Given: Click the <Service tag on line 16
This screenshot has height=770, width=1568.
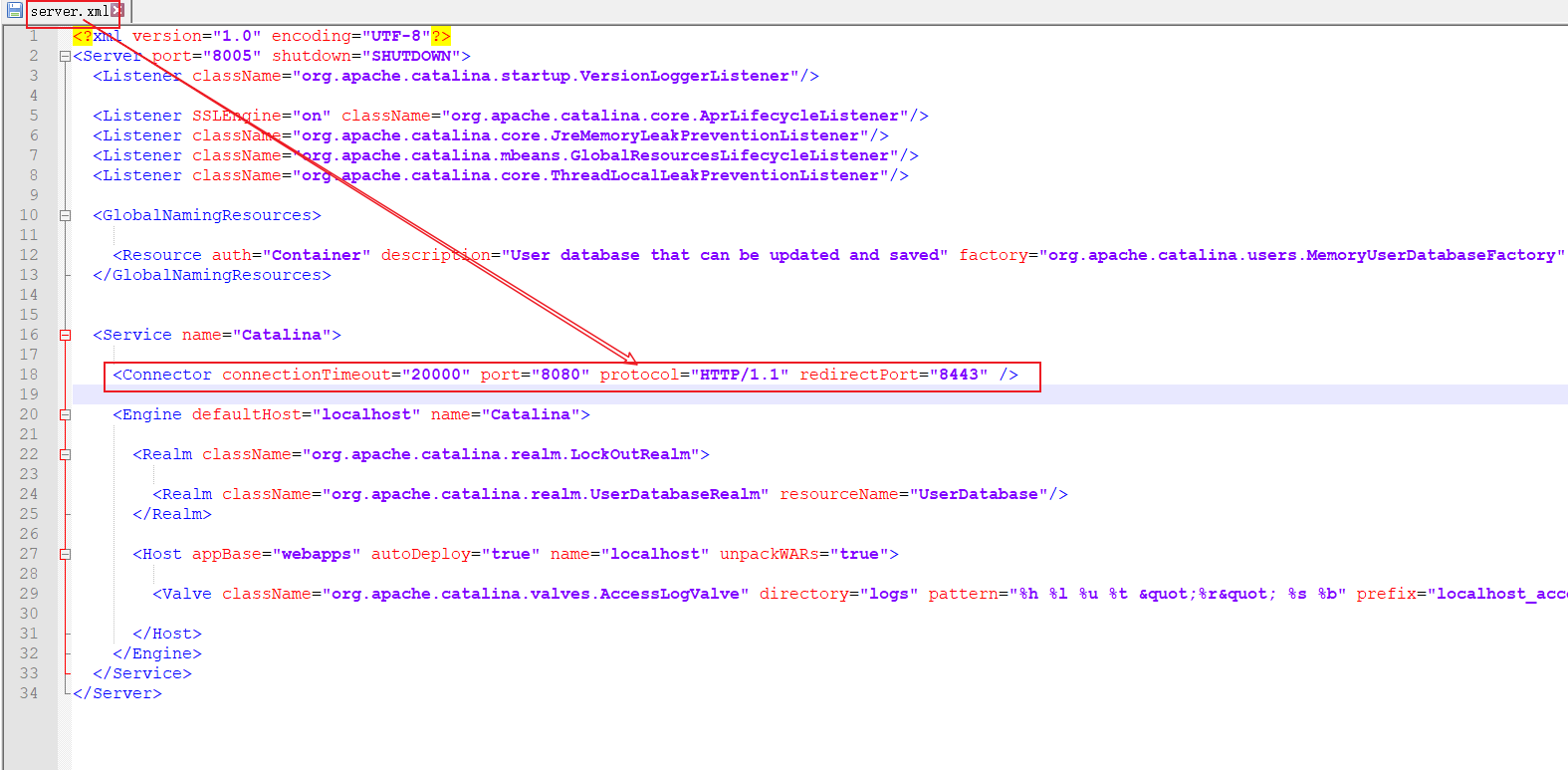Looking at the screenshot, I should pos(132,335).
